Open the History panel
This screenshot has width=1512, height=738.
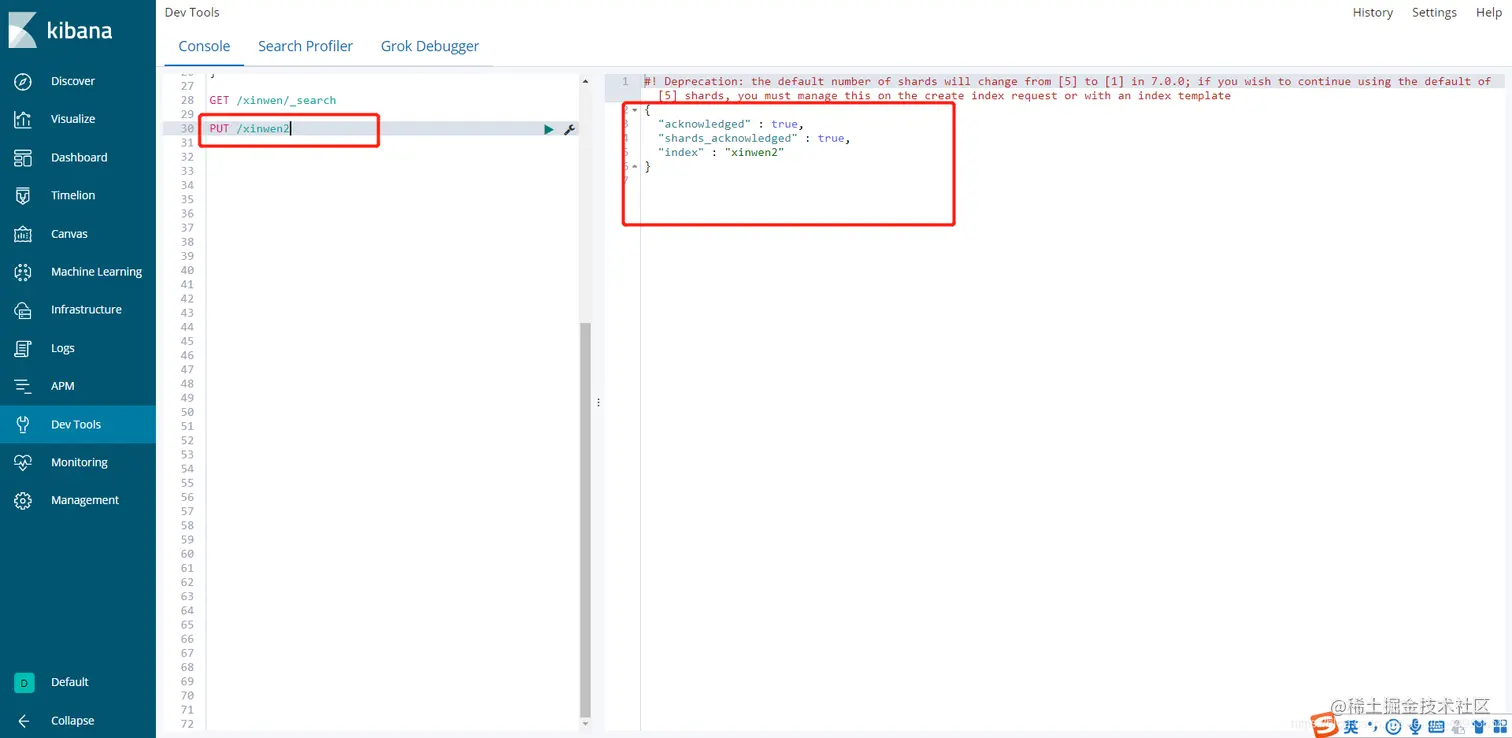1372,13
